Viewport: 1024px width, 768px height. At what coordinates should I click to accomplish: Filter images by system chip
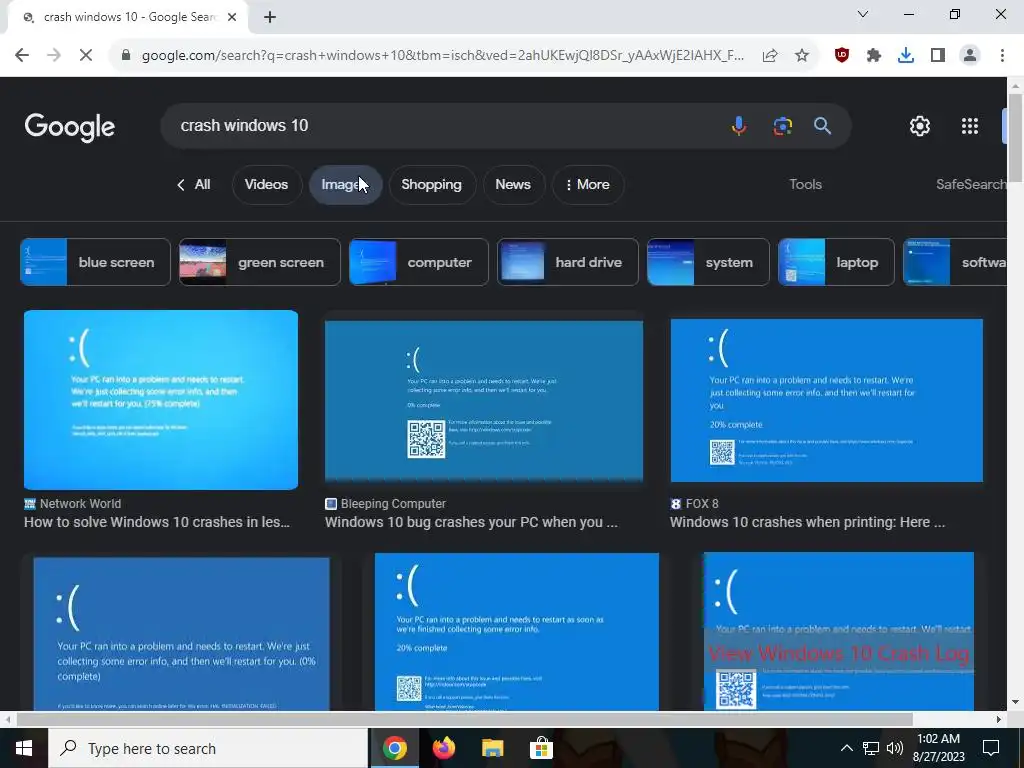pos(708,263)
